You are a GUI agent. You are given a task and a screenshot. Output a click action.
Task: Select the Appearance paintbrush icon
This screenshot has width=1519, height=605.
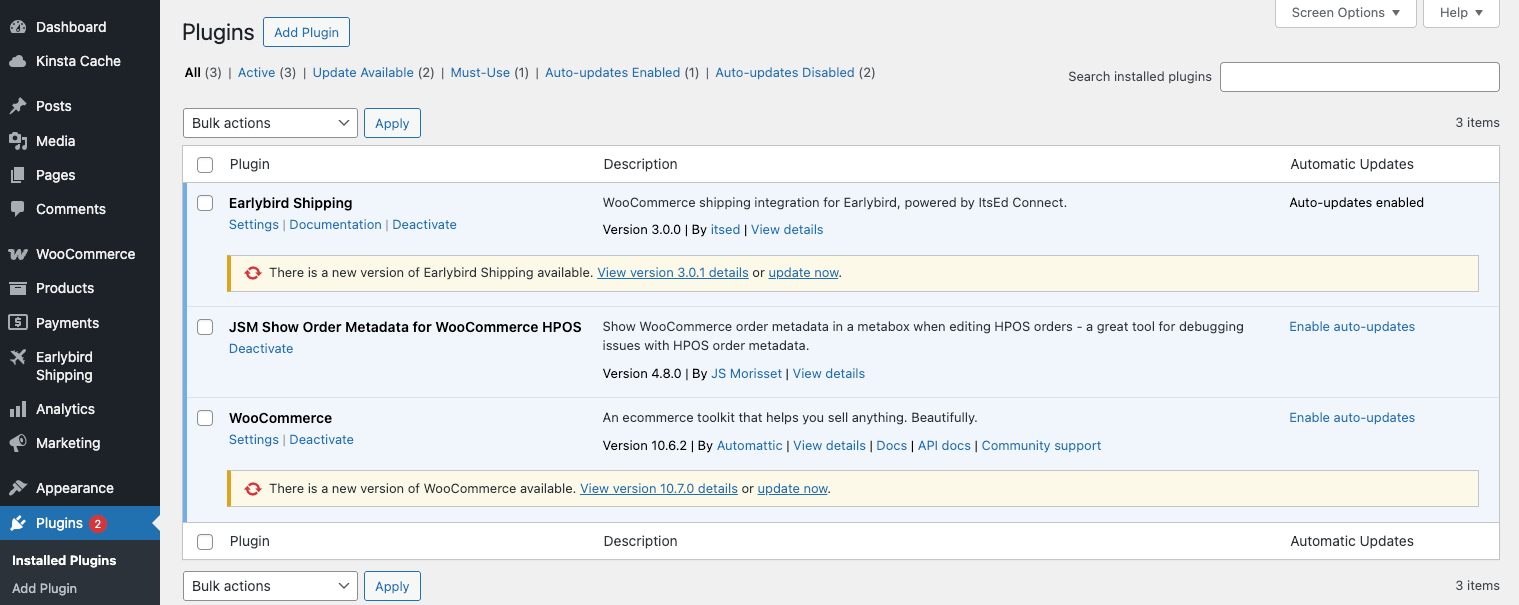coord(18,488)
